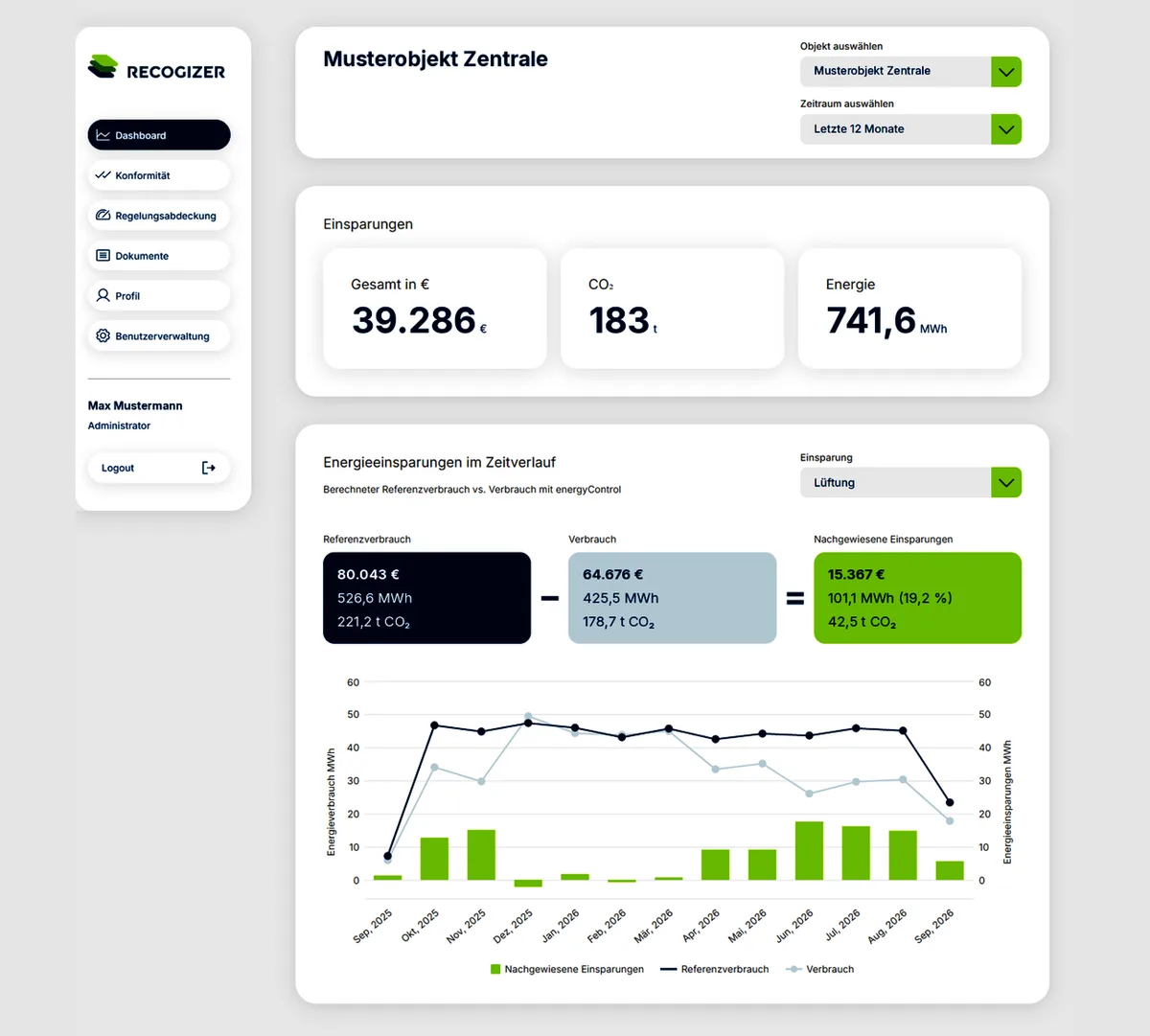
Task: Navigate to Dokumente
Action: [x=159, y=256]
